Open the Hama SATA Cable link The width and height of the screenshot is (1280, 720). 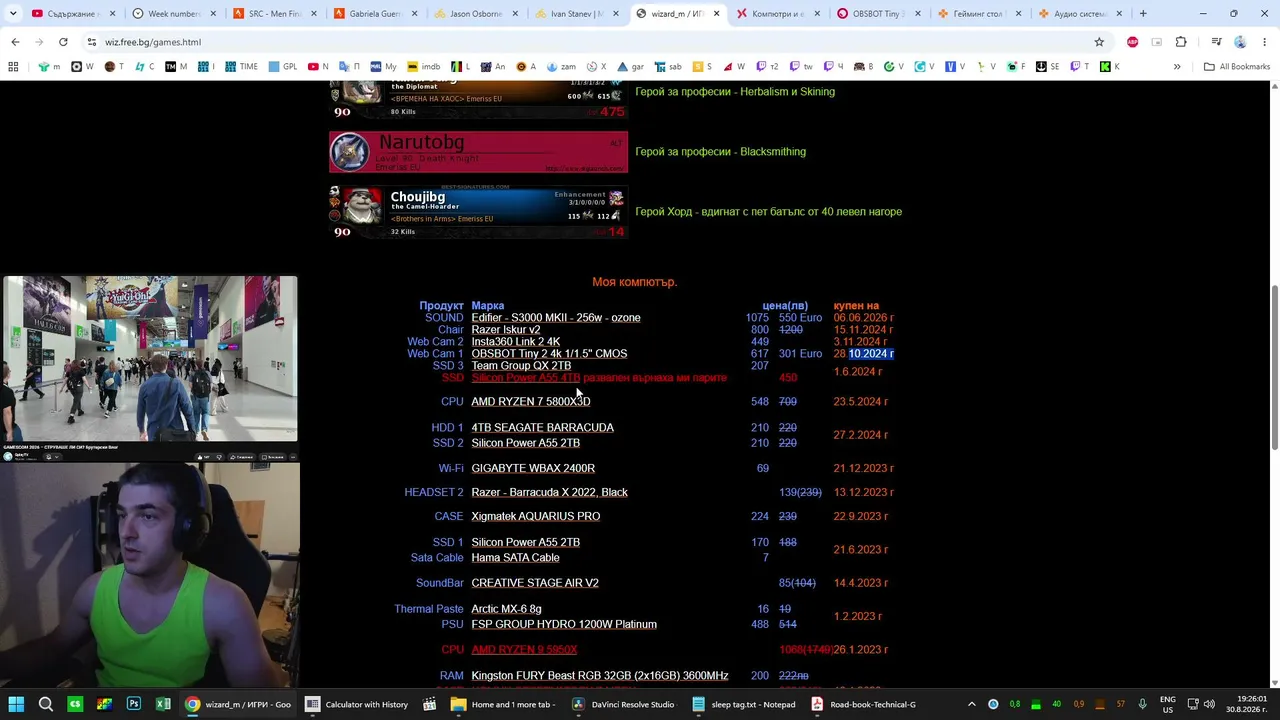pos(515,558)
